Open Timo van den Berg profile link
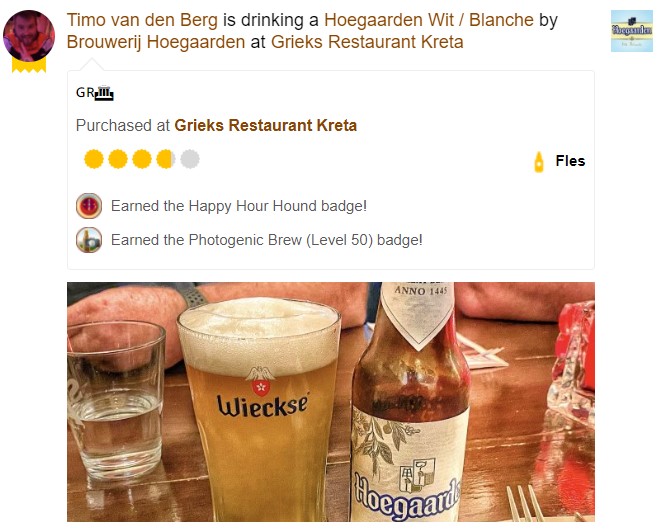 pos(142,20)
